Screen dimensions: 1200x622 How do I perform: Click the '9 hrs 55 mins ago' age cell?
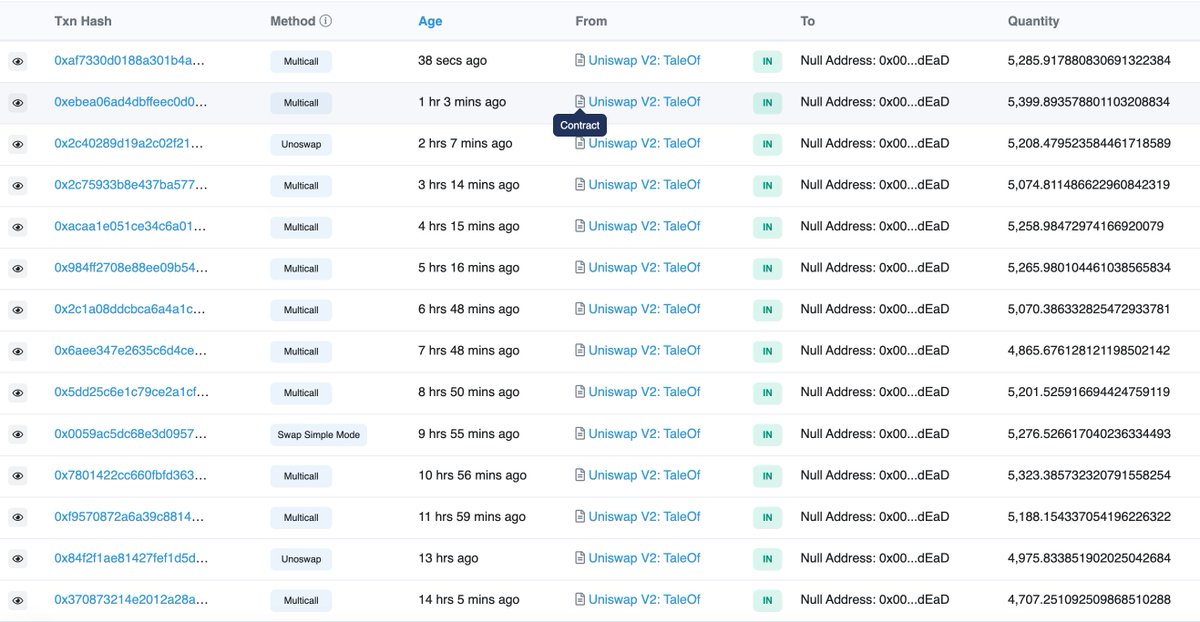pos(469,434)
